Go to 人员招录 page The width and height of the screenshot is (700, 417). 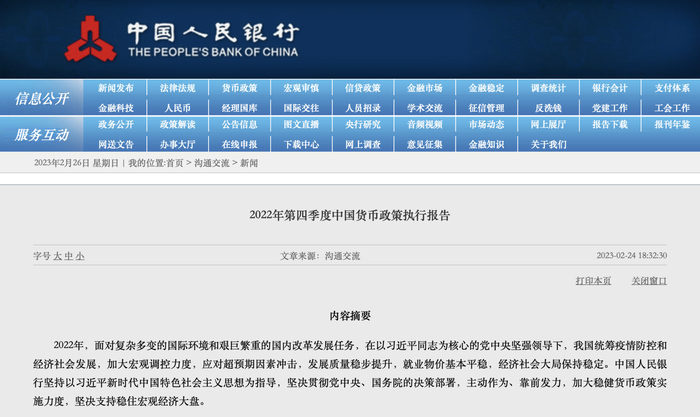pos(363,108)
